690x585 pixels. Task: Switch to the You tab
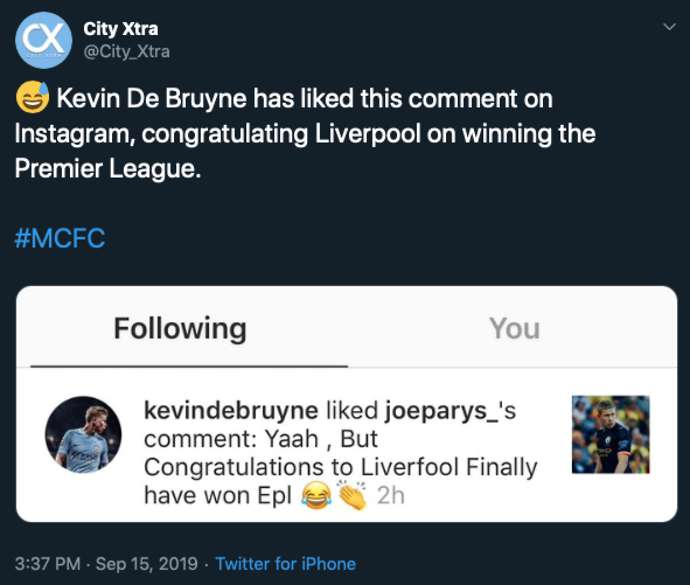pyautogui.click(x=514, y=328)
